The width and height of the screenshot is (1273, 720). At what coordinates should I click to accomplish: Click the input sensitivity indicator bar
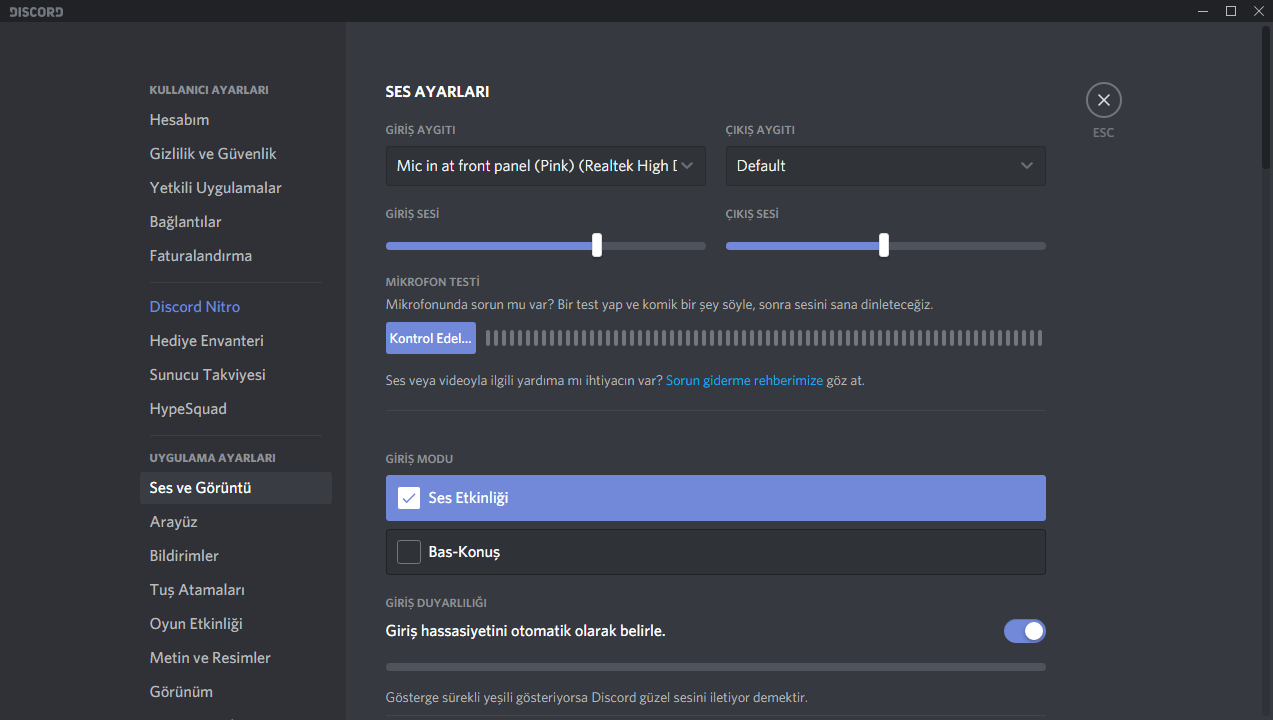[x=716, y=667]
